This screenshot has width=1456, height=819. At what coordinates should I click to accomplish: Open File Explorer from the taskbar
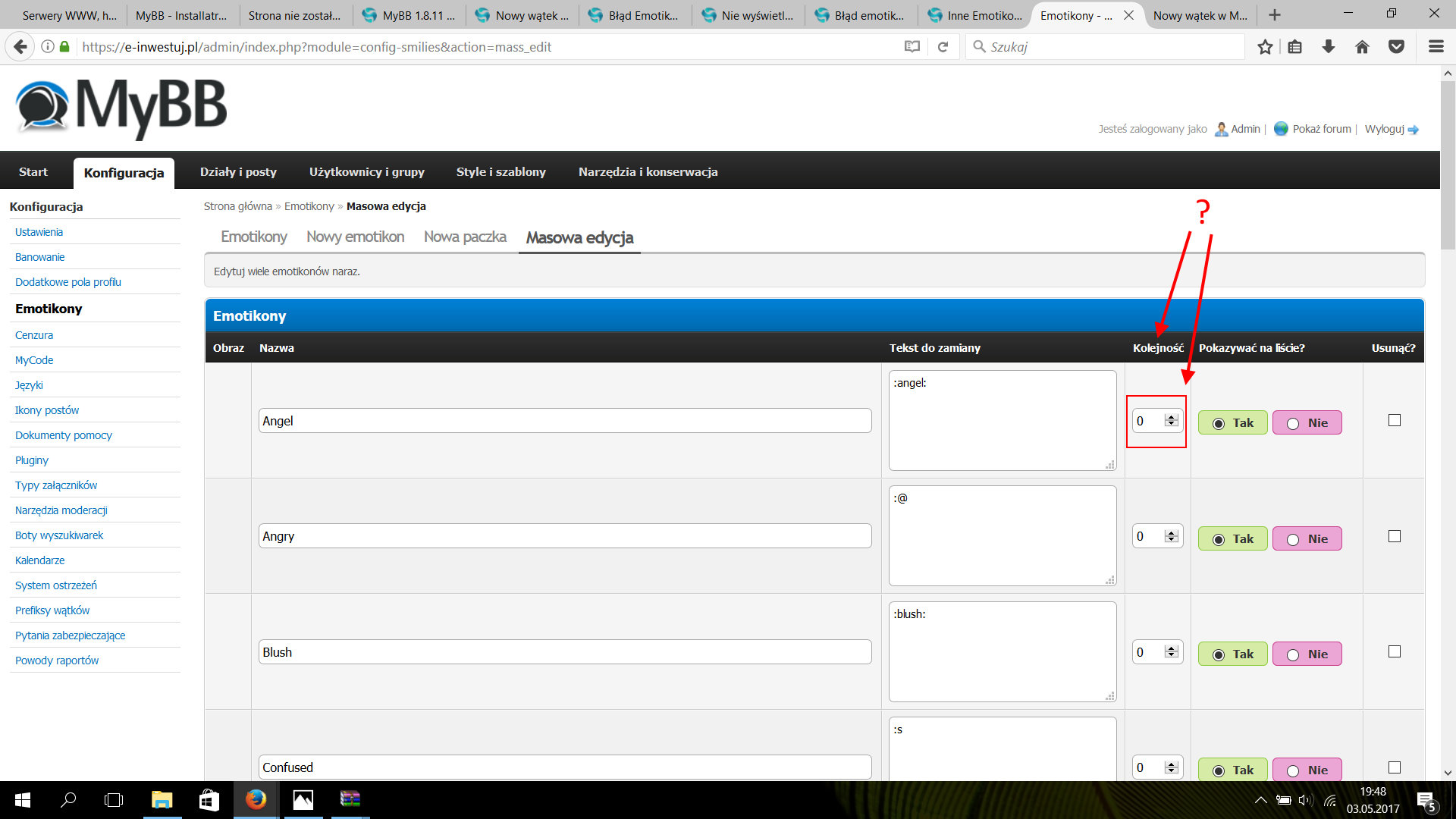(162, 800)
